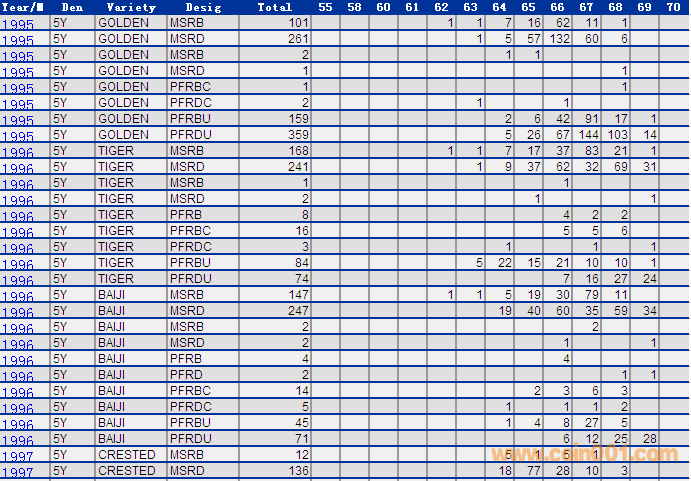
Task: Open the 1997 link for CRESTED MSRD row
Action: [x=18, y=472]
